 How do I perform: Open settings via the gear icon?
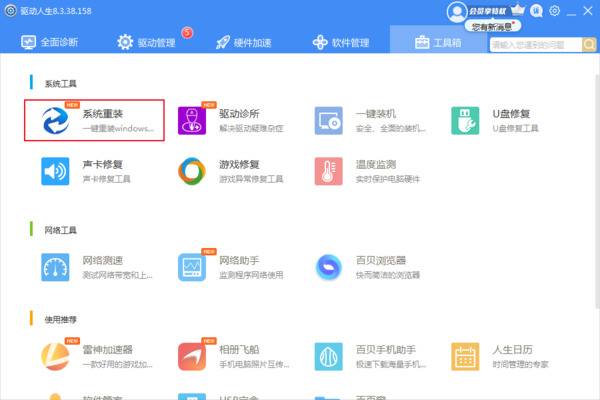point(554,10)
